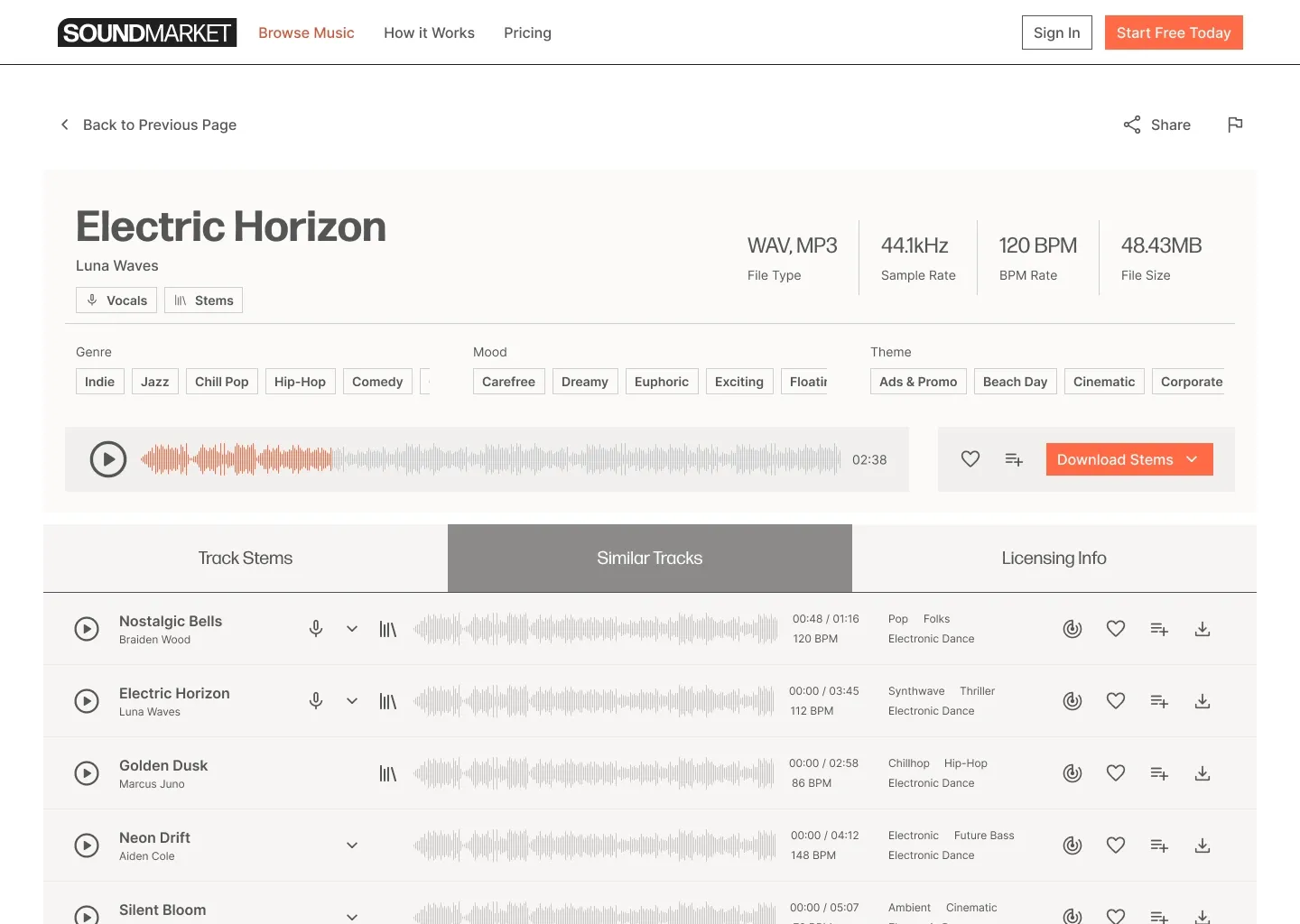Download Electric Horizon from the list row
1300x924 pixels.
pos(1202,701)
